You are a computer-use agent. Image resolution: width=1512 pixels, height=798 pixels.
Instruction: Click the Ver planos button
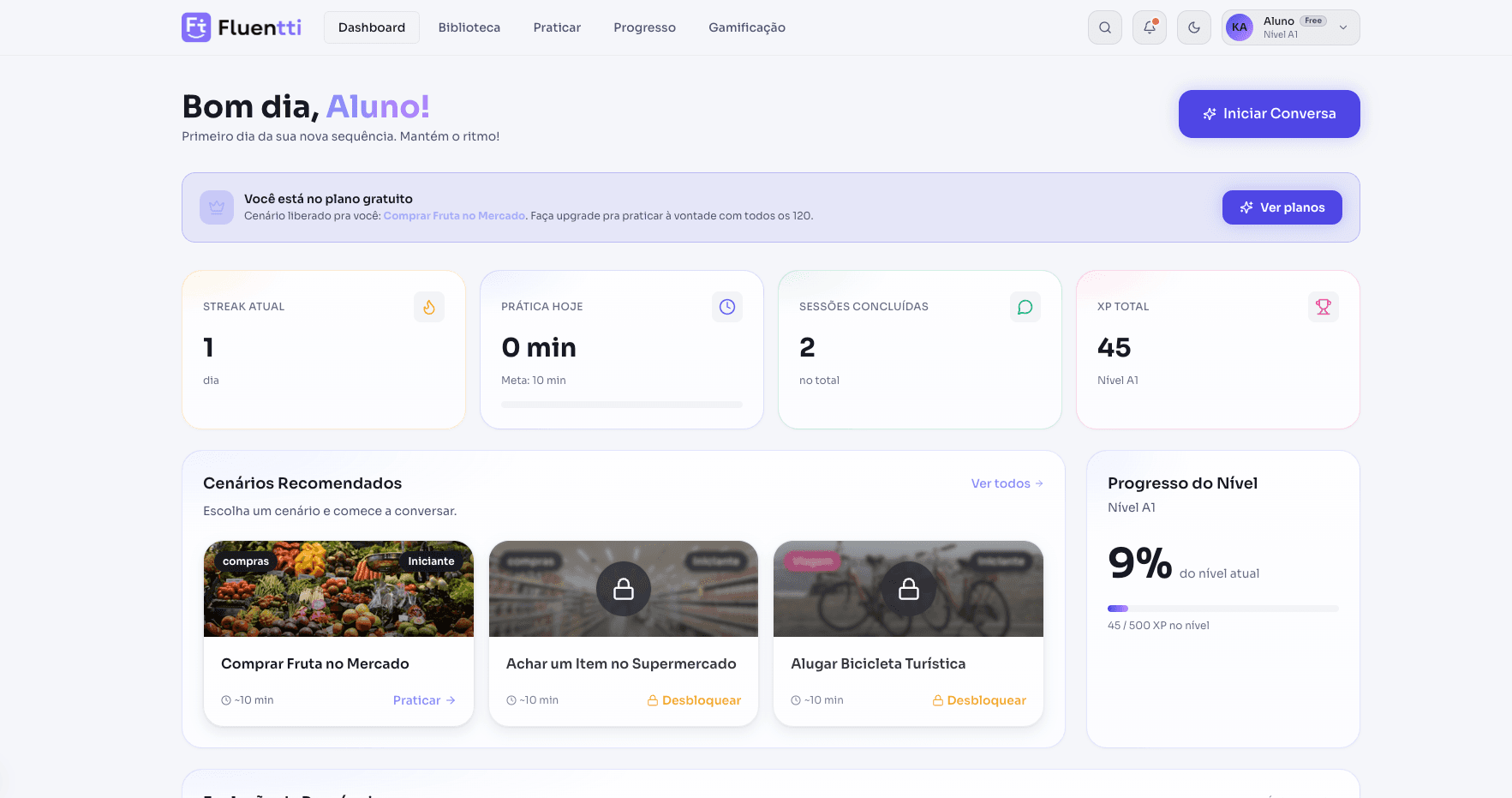tap(1282, 207)
